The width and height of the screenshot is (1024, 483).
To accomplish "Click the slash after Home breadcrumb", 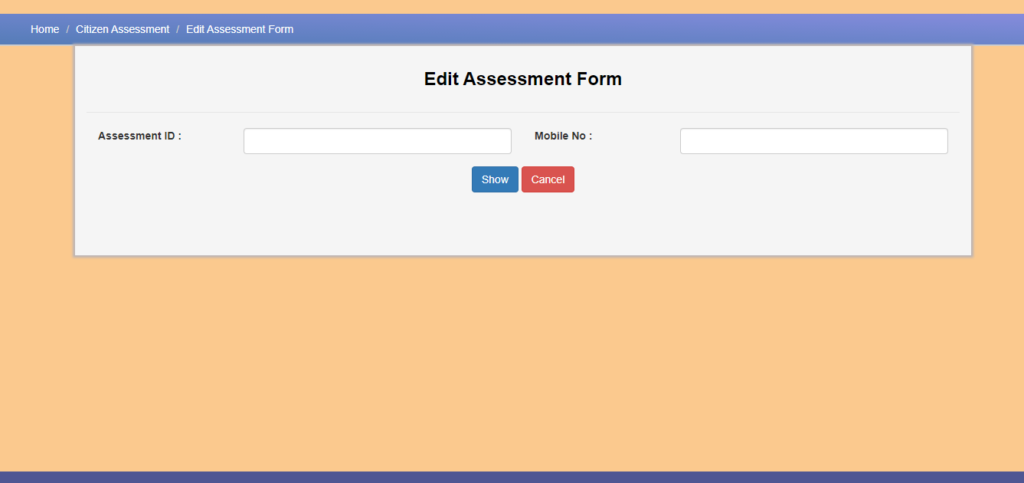I will click(67, 29).
